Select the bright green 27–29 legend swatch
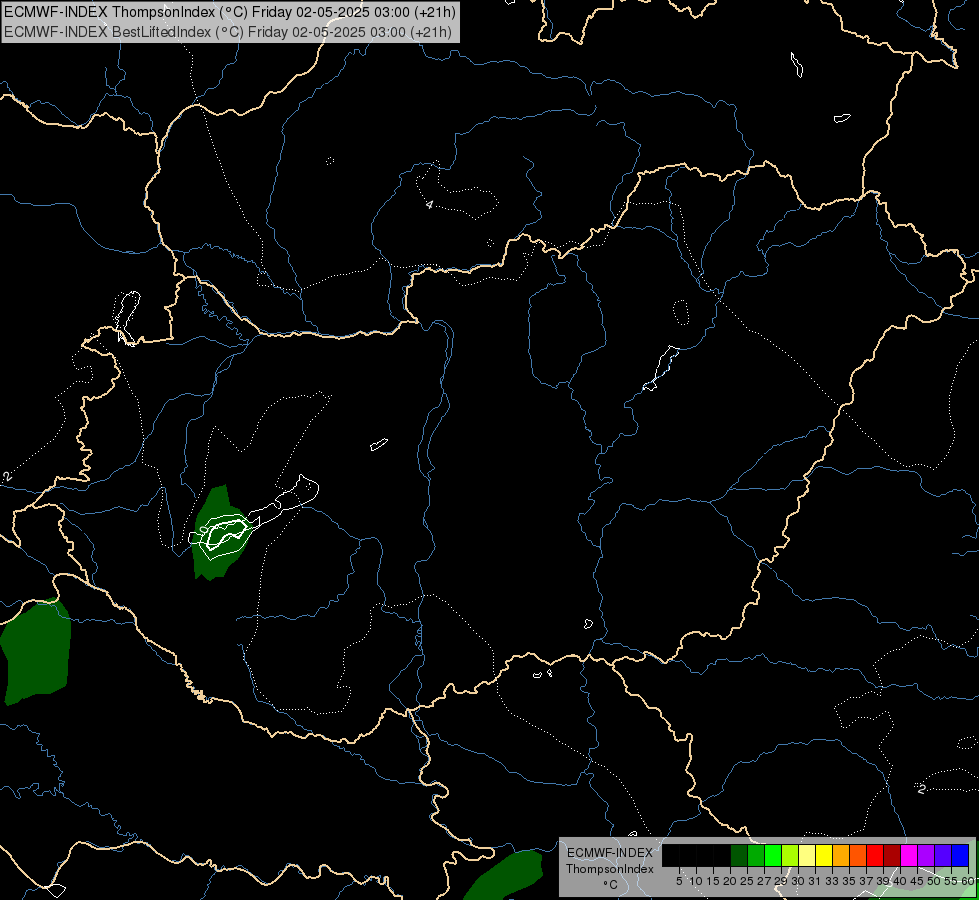Image resolution: width=979 pixels, height=900 pixels. point(773,856)
